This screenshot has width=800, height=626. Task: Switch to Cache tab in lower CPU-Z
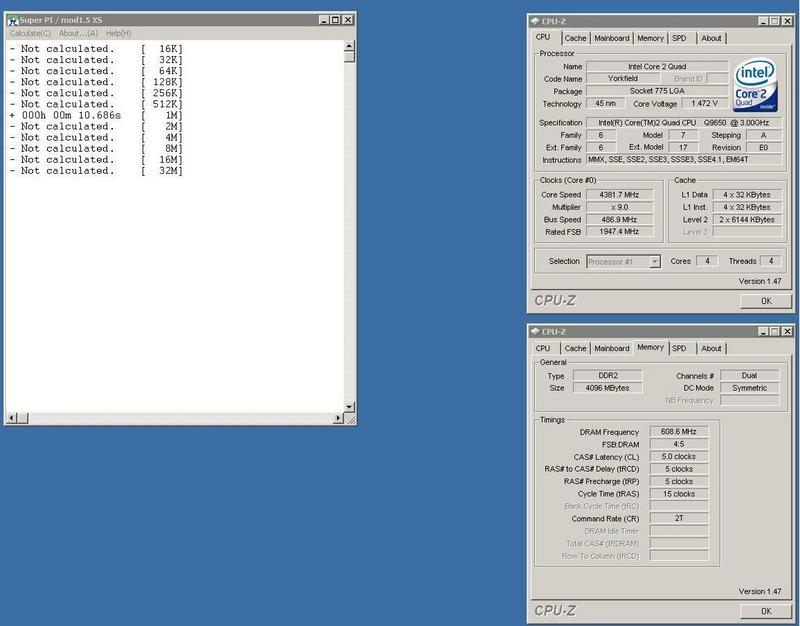[576, 348]
